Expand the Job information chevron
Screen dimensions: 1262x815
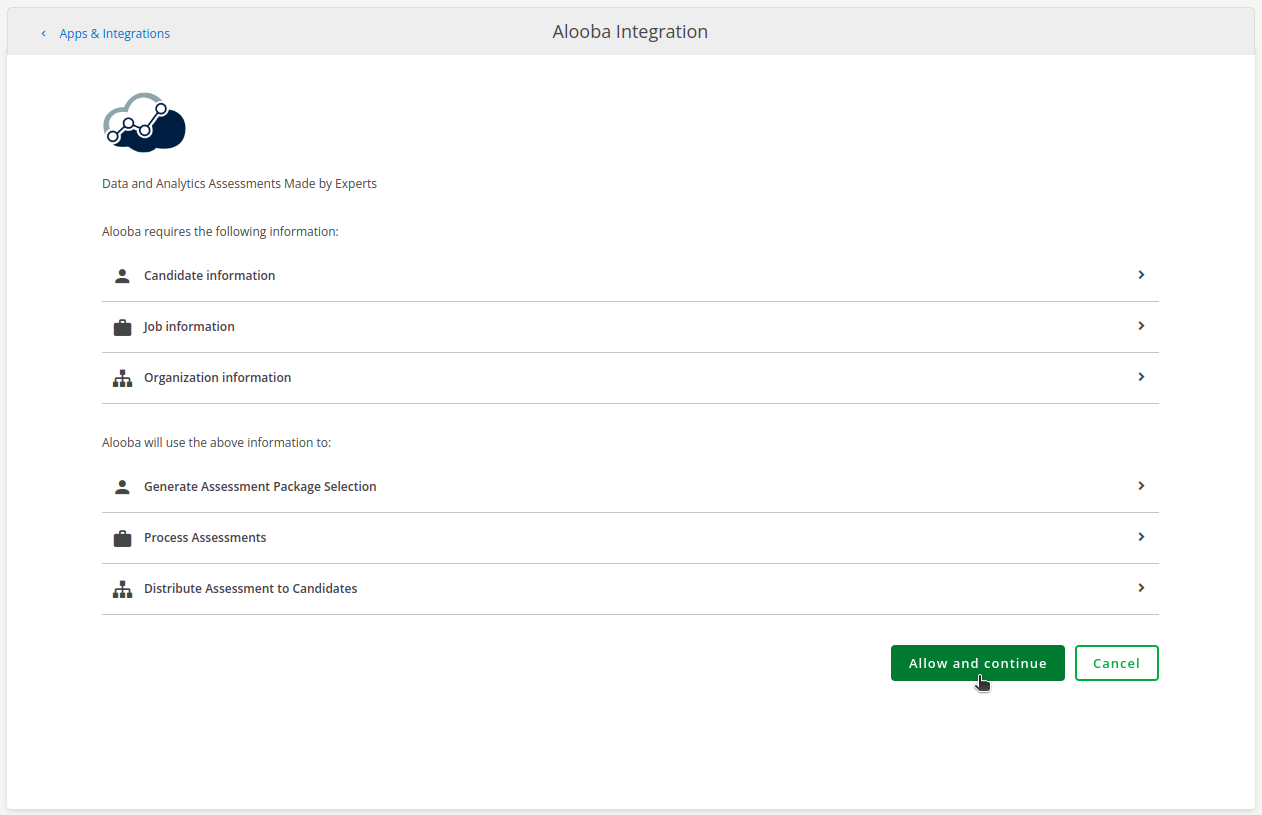click(1141, 326)
